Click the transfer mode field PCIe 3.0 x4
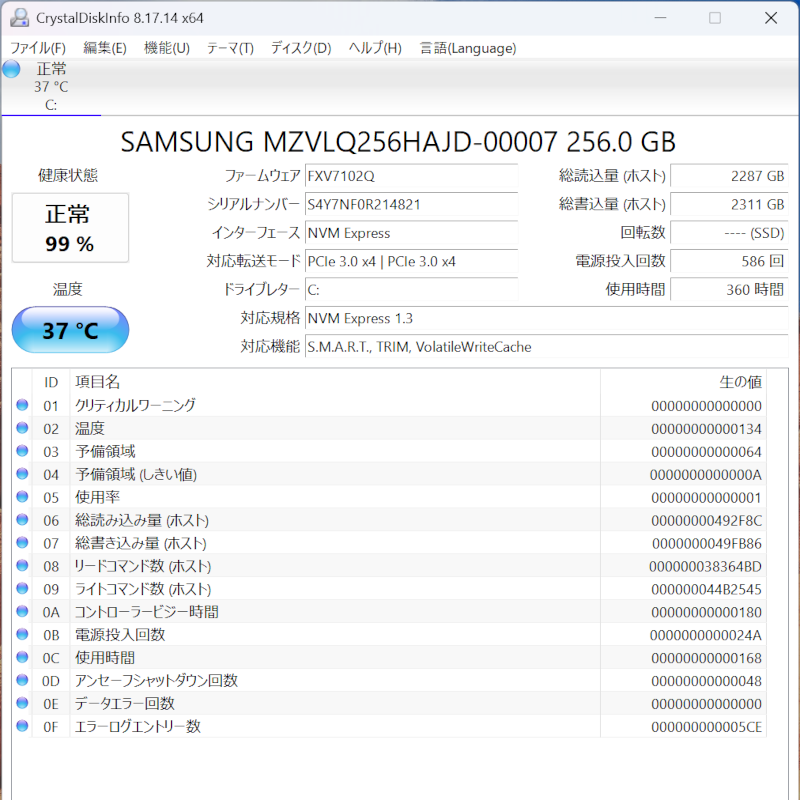 coord(411,262)
